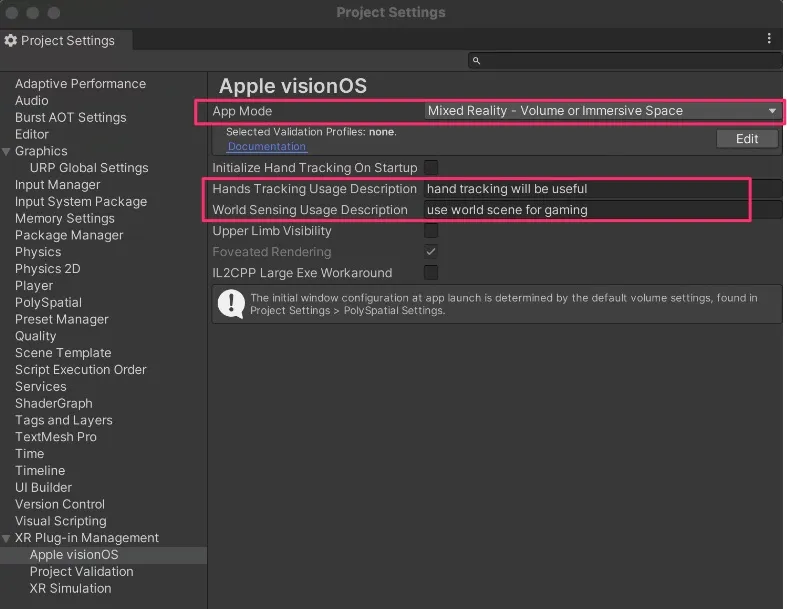Select Editor settings category

pos(32,135)
